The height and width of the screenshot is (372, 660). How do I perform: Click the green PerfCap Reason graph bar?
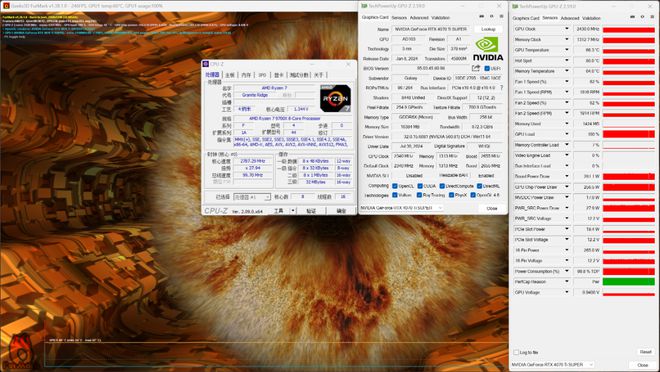(628, 282)
